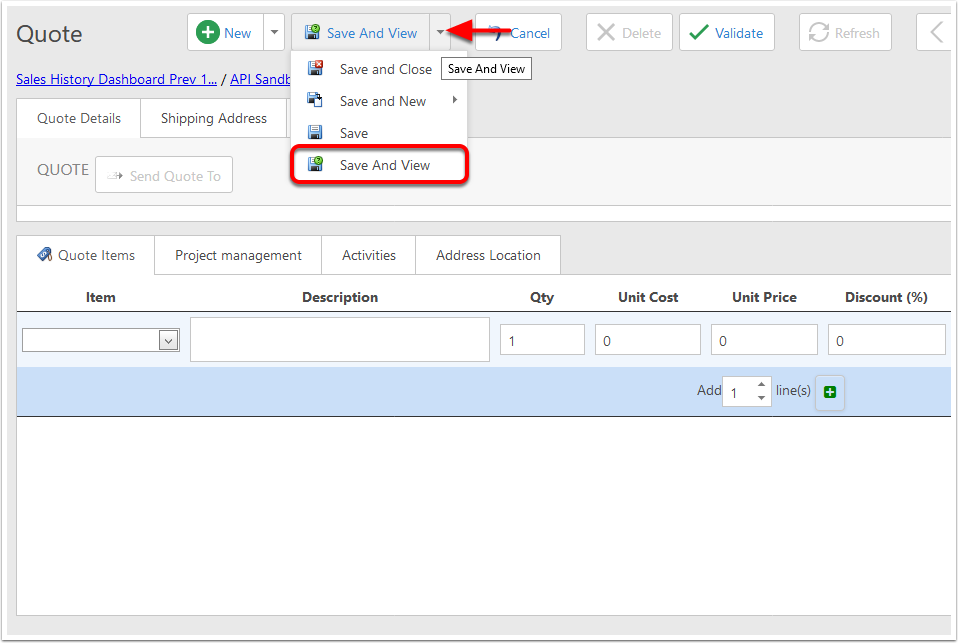Click the Send Quote To arrow icon

[115, 176]
